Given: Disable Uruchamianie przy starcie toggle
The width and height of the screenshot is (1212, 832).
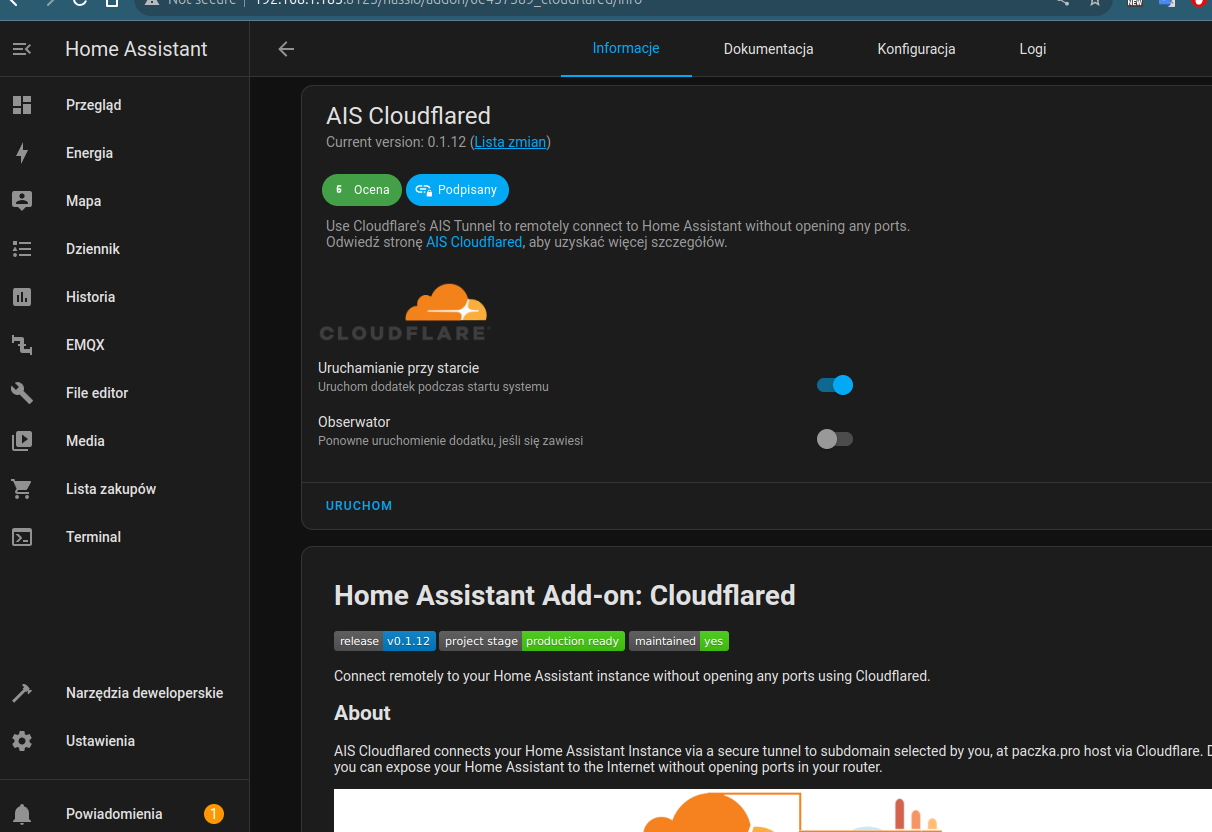Looking at the screenshot, I should (x=835, y=385).
